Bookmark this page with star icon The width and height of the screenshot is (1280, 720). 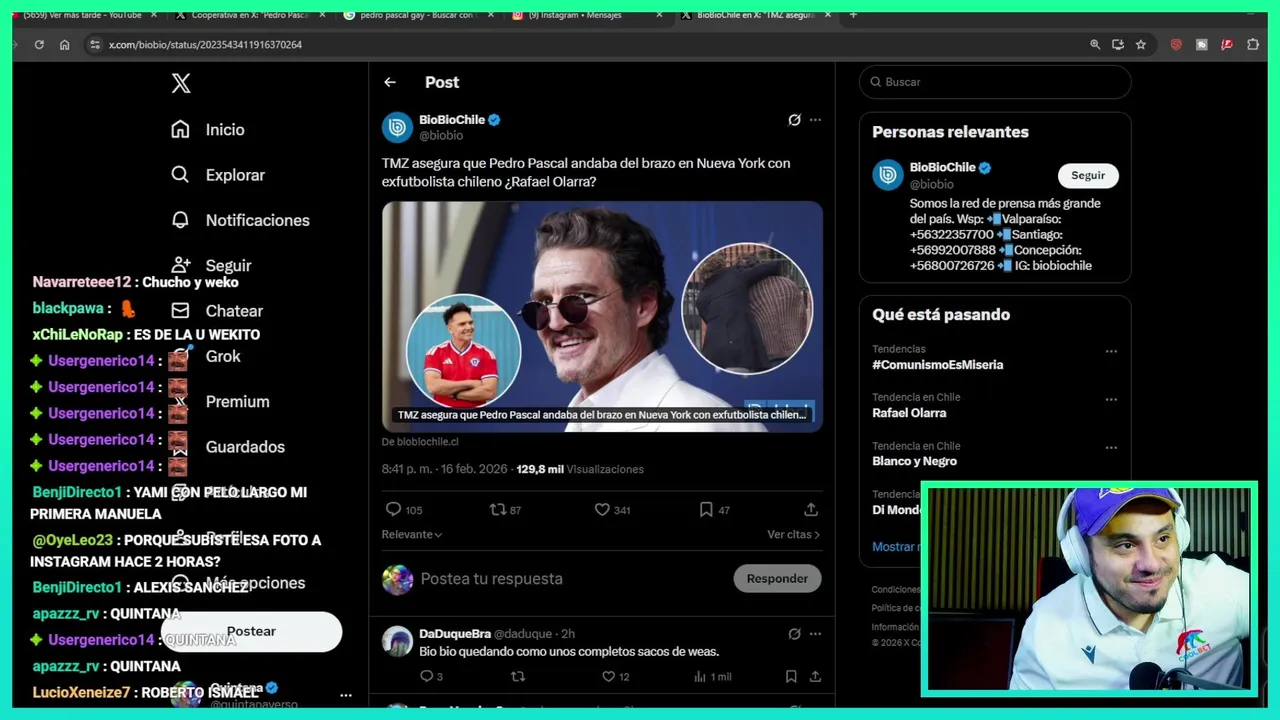[1140, 44]
